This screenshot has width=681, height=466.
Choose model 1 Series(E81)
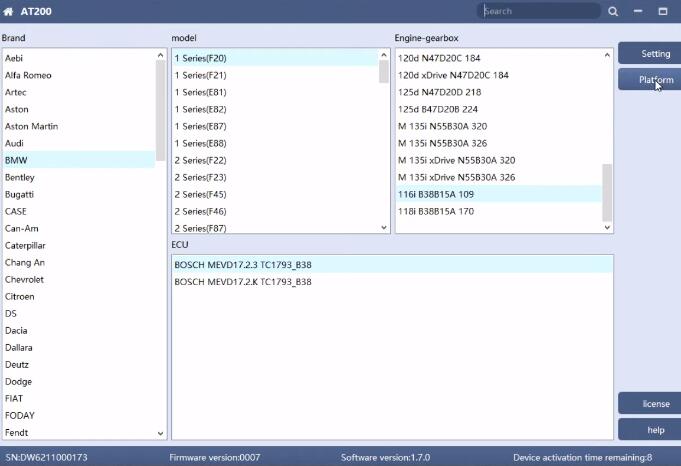point(275,92)
